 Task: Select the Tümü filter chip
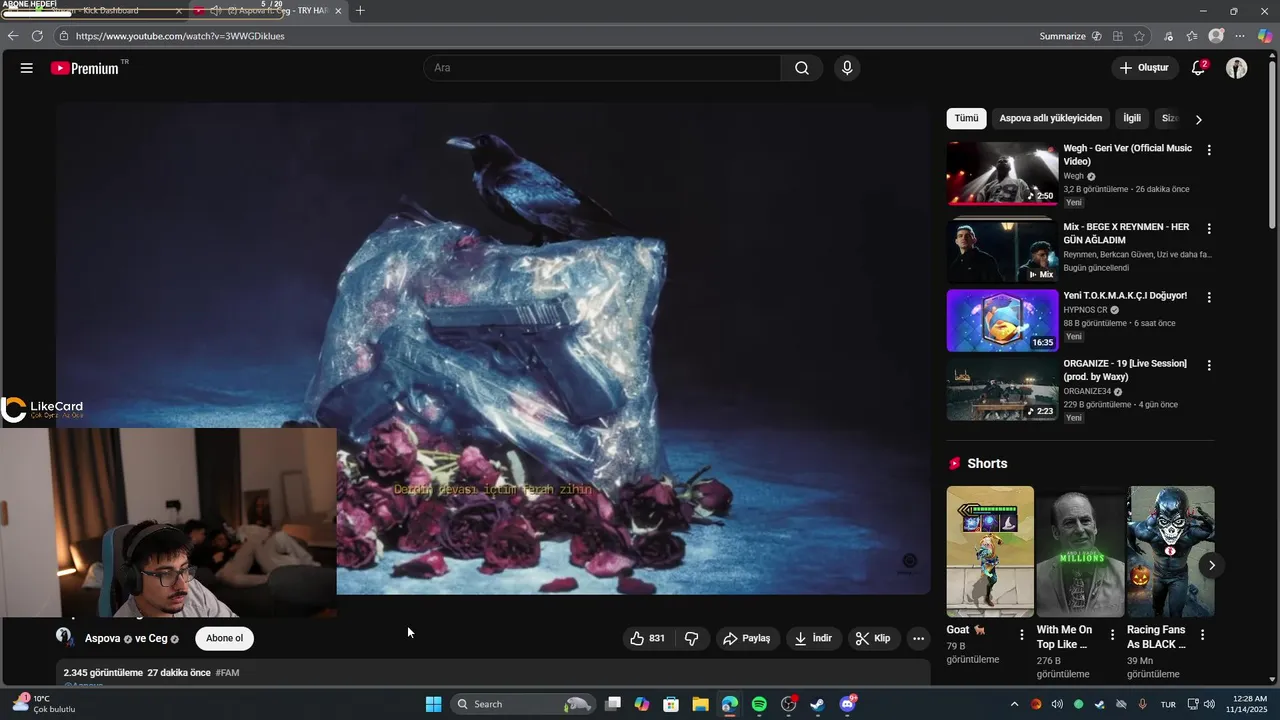point(966,118)
